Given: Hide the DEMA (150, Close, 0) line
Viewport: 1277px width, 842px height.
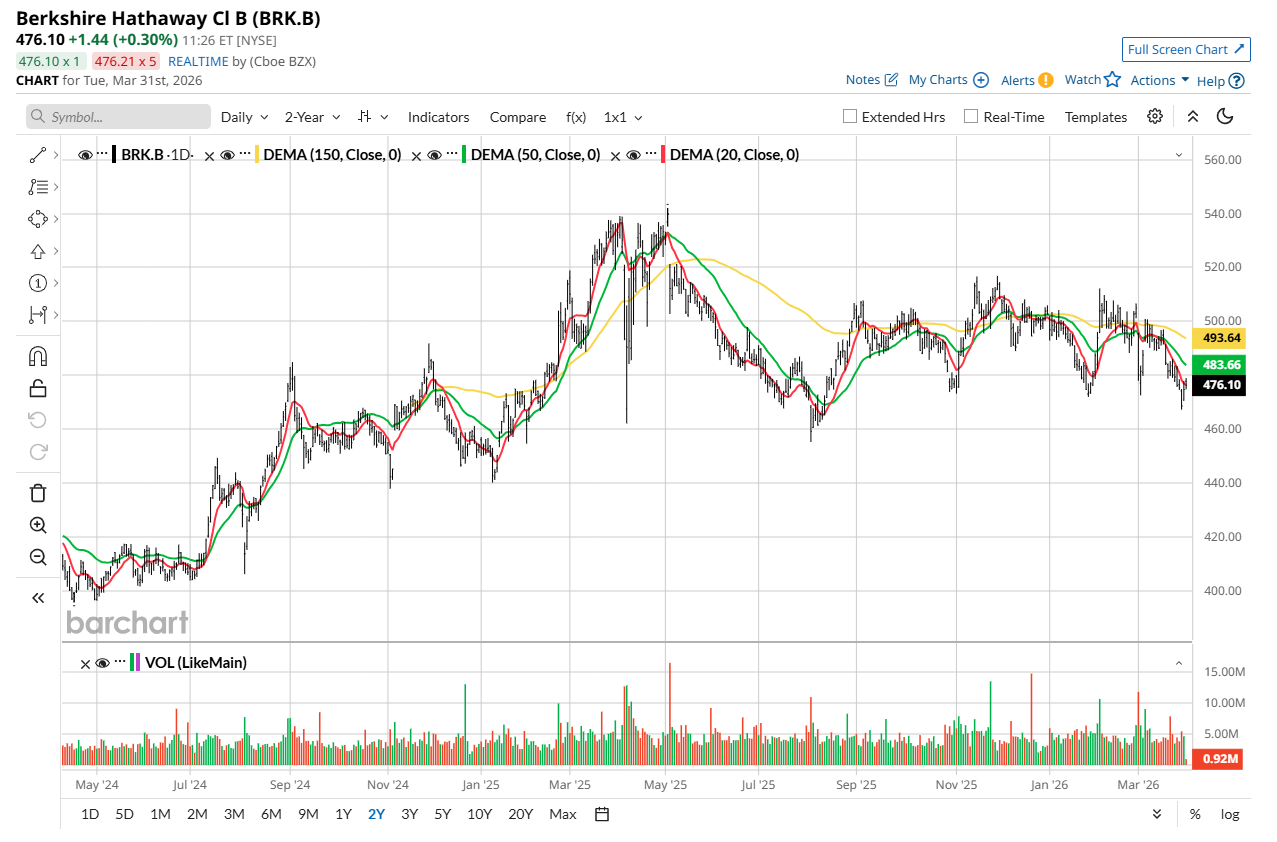Looking at the screenshot, I should tap(228, 155).
